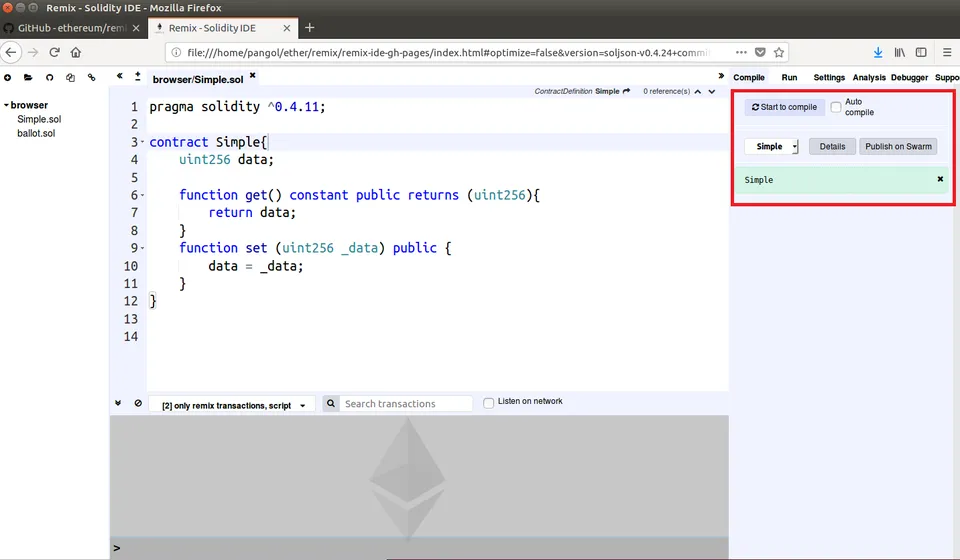The height and width of the screenshot is (560, 960).
Task: Open transaction filter dropdown in terminal
Action: [233, 405]
